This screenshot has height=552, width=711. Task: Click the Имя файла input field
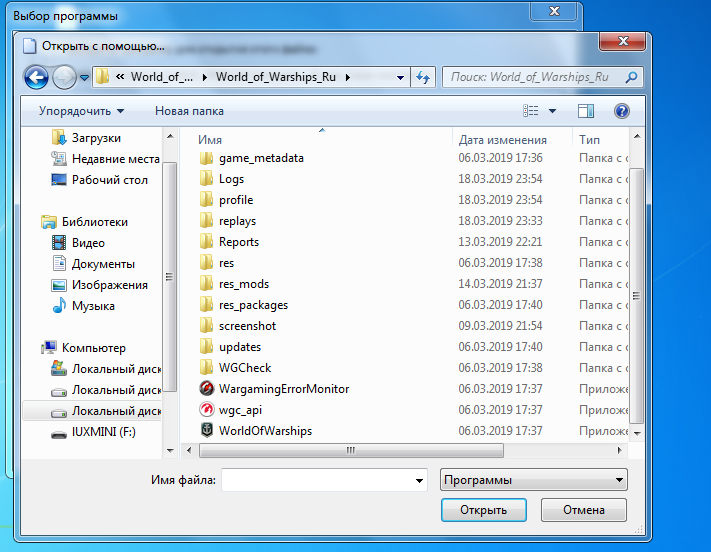click(317, 480)
